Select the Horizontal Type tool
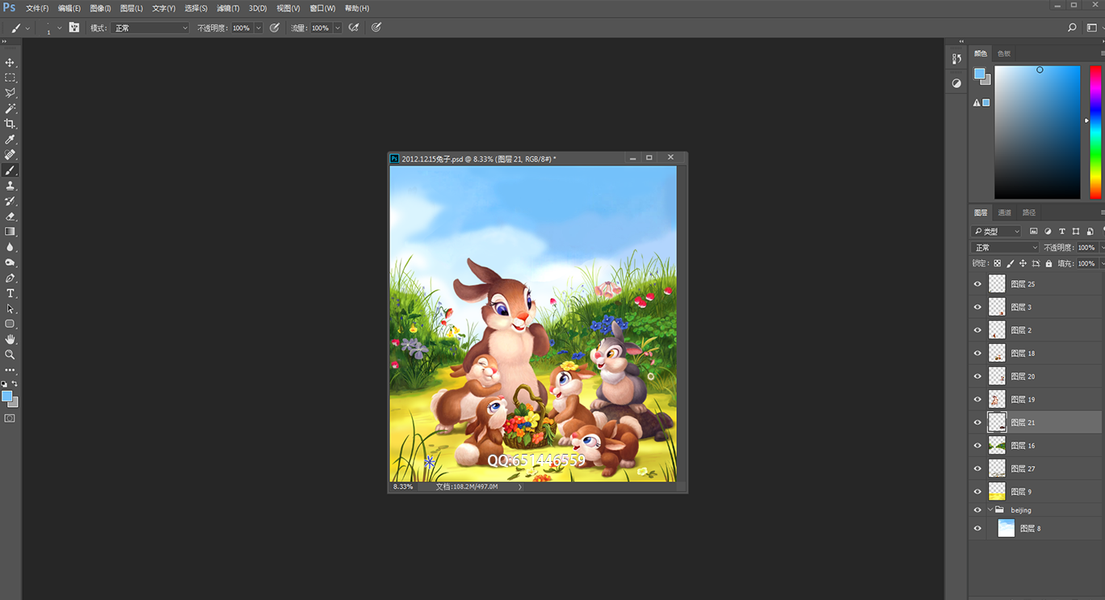The height and width of the screenshot is (600, 1105). tap(10, 293)
